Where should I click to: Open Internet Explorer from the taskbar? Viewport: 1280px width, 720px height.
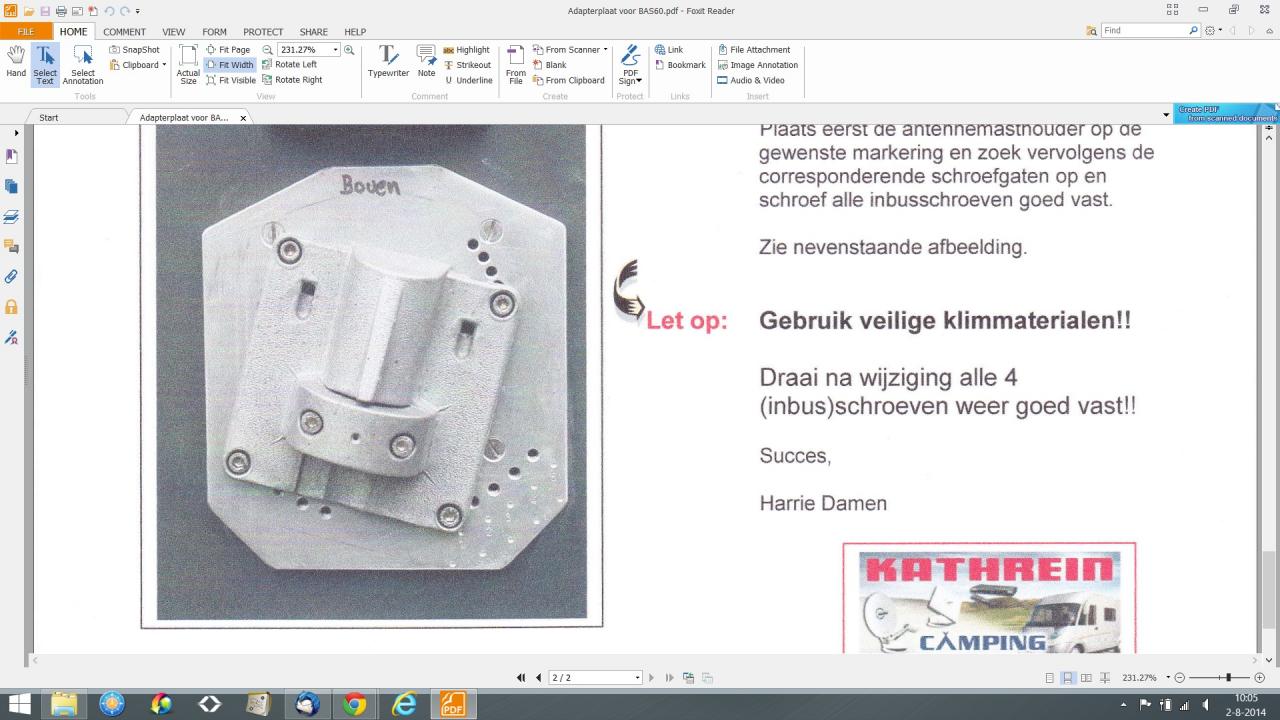point(403,704)
